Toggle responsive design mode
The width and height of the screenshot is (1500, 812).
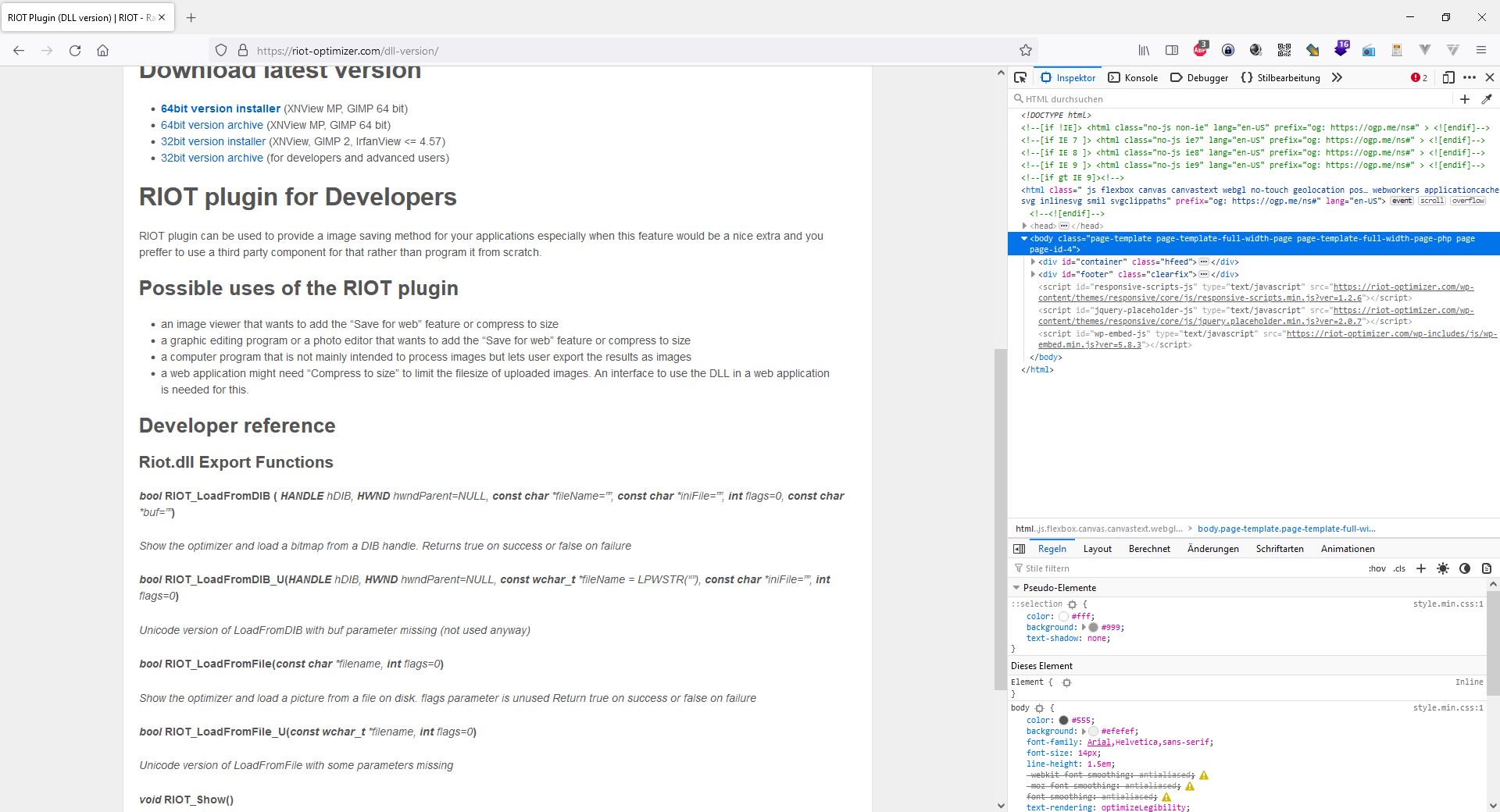(x=1448, y=77)
